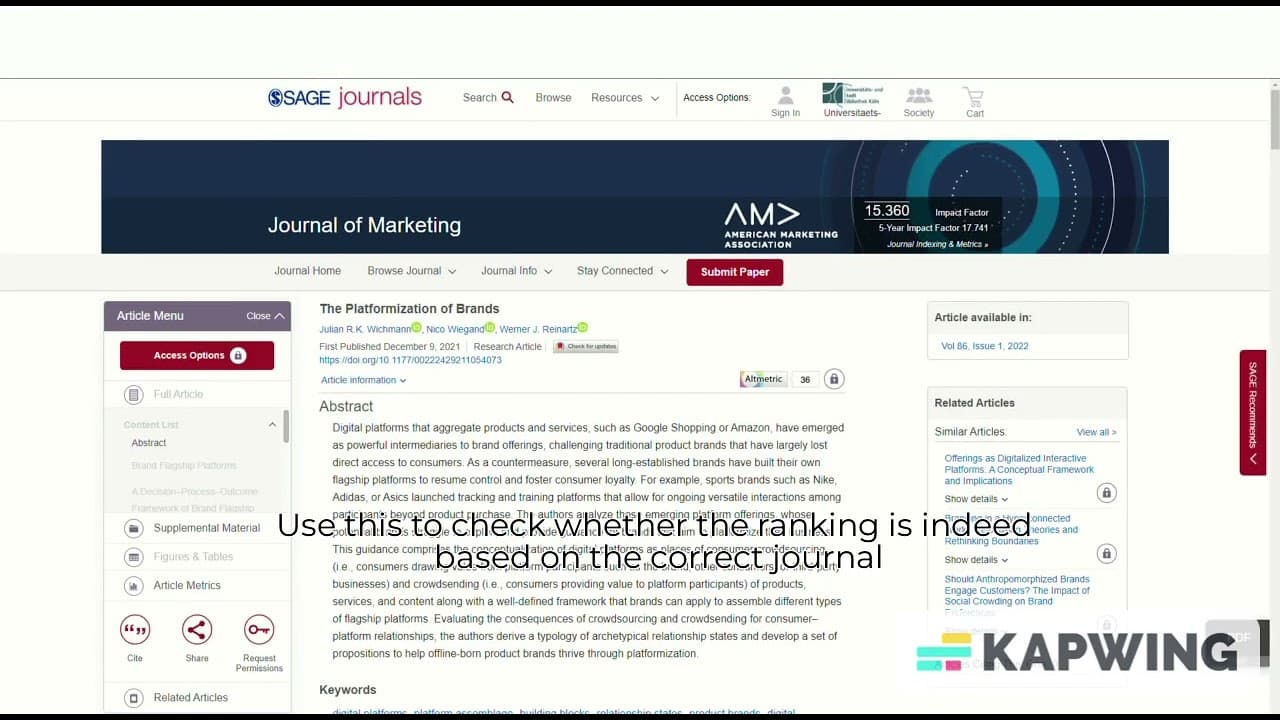Screen dimensions: 1280x720
Task: Open the SAGE Recommends side tab
Action: [x=1253, y=412]
